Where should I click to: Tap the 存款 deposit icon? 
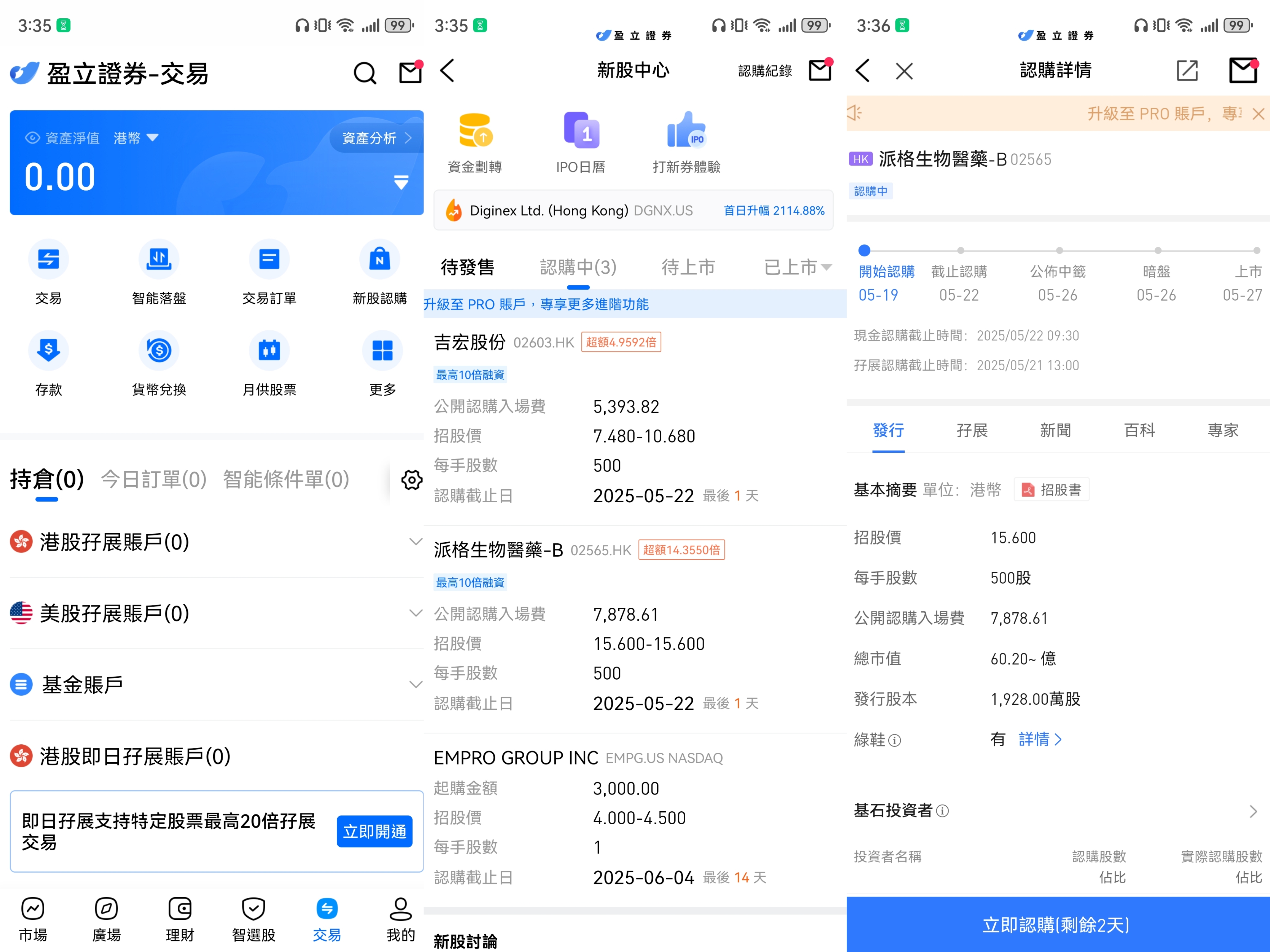coord(48,350)
